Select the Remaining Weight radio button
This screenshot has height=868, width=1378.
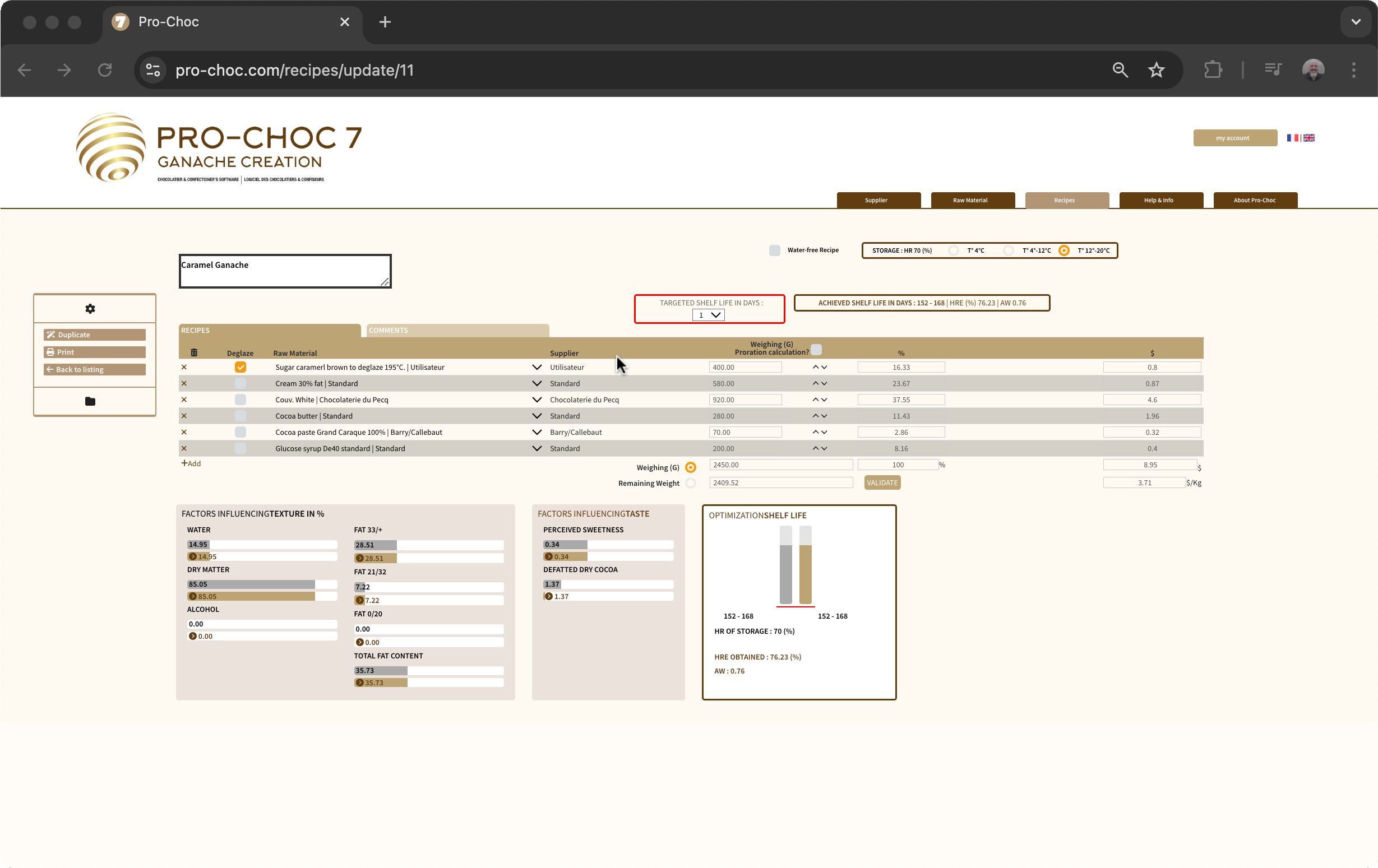pos(691,484)
